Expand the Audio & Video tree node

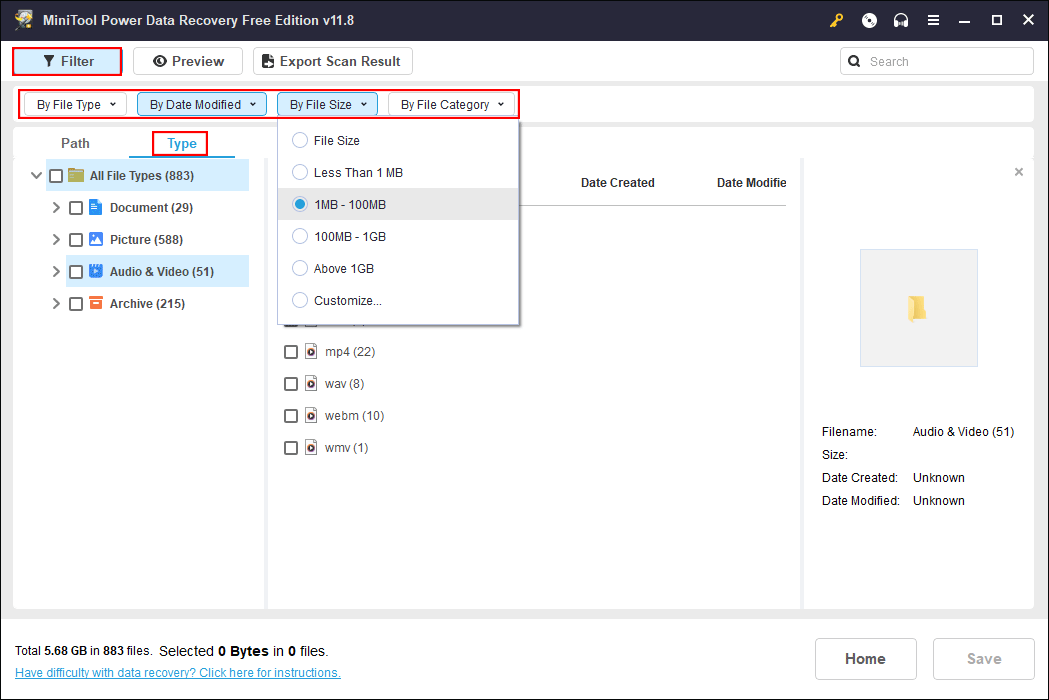(56, 272)
